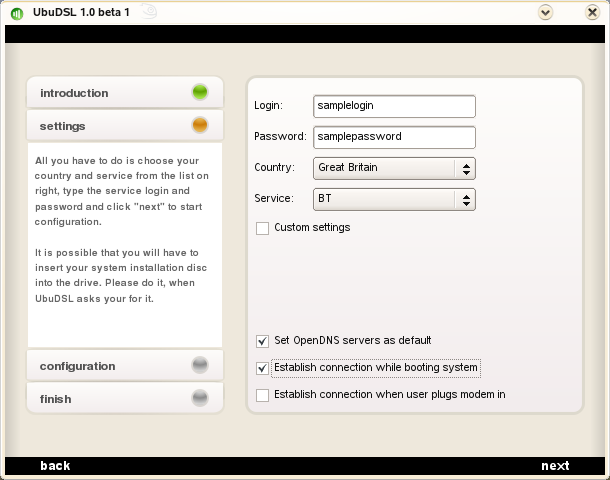Open the Country dropdown showing Great Britain
This screenshot has width=610, height=480.
(394, 168)
